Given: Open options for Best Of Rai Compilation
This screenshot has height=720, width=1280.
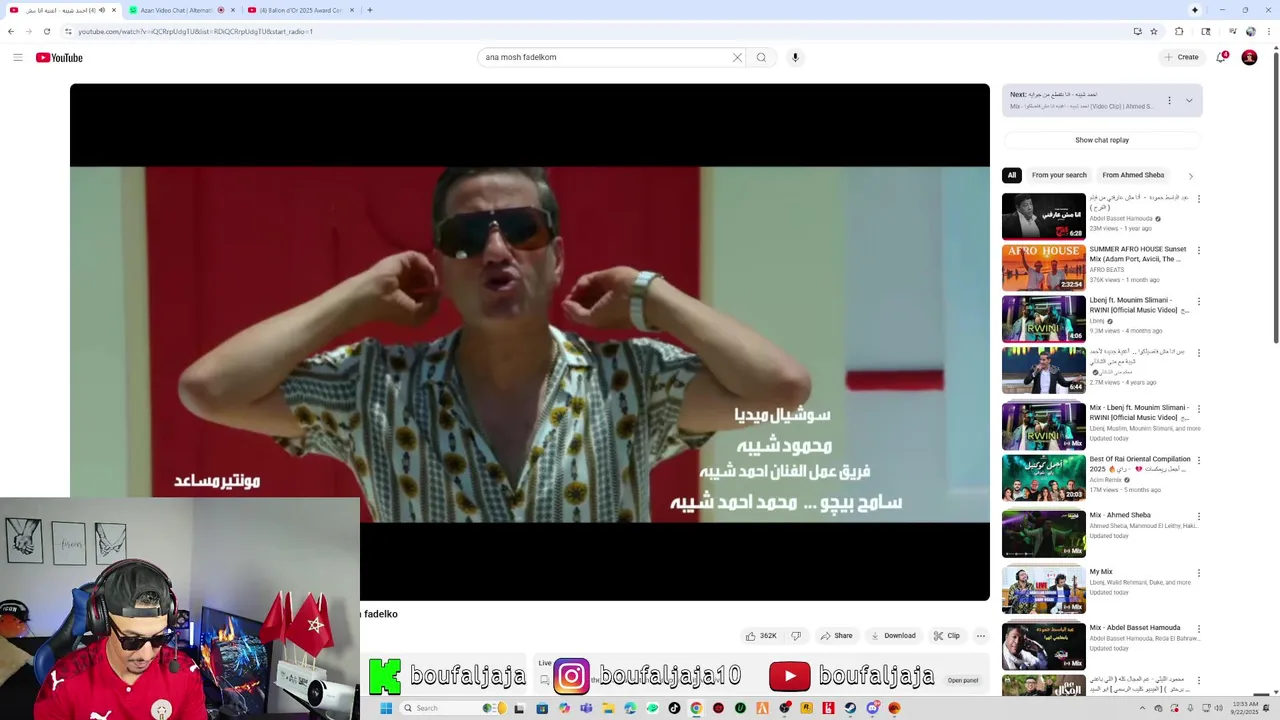Looking at the screenshot, I should (x=1199, y=460).
